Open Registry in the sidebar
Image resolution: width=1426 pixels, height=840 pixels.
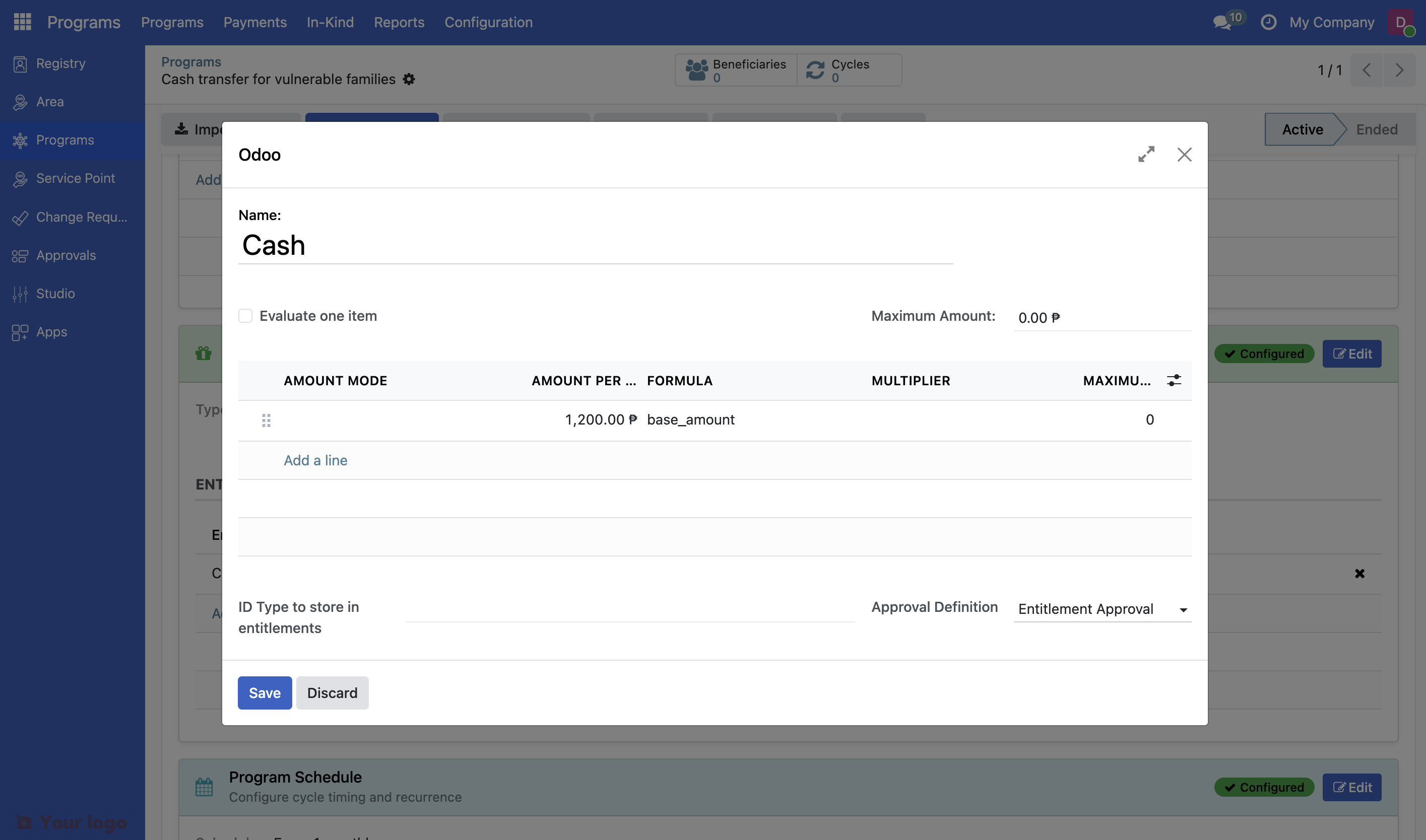[x=60, y=63]
